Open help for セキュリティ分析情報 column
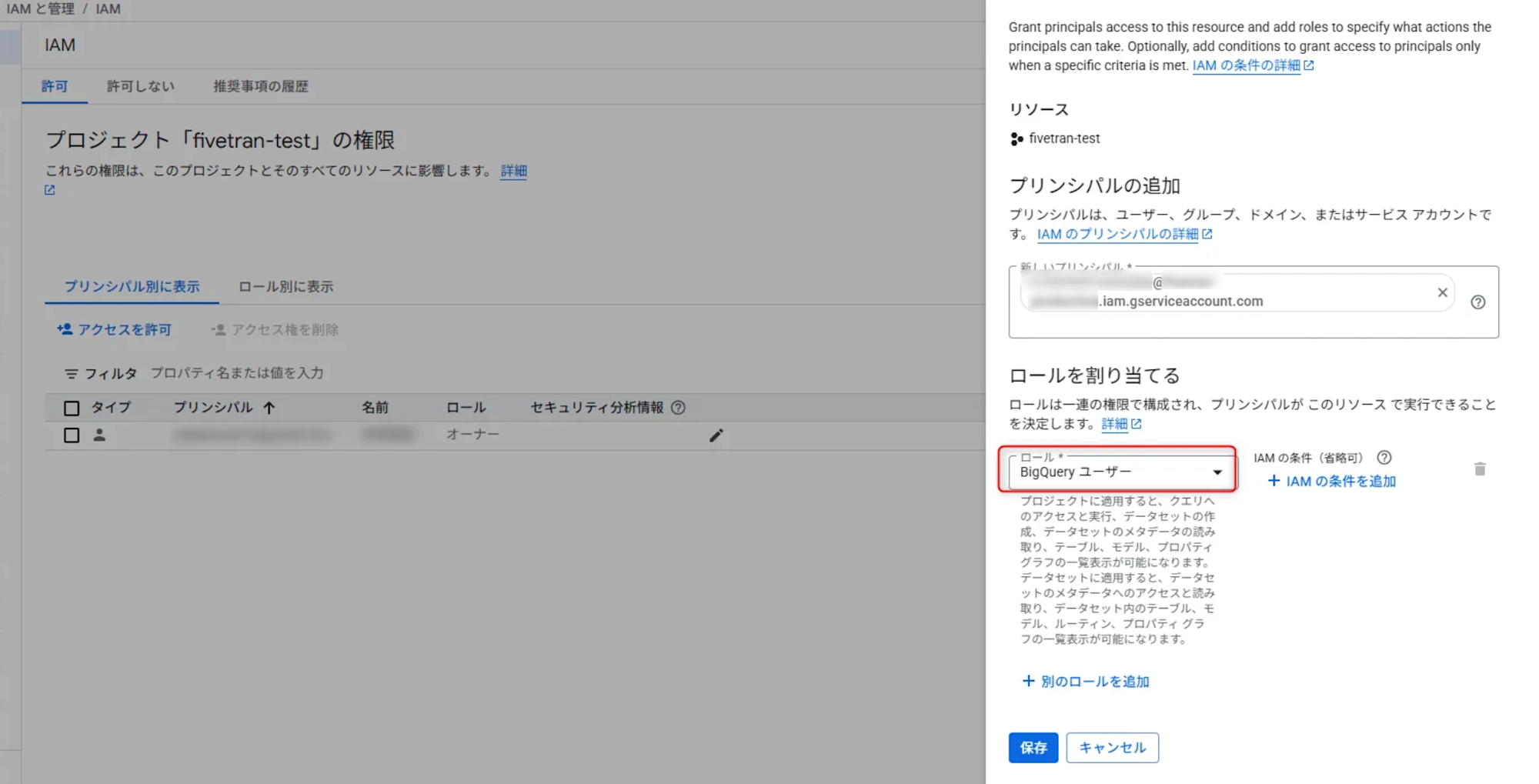 click(x=678, y=407)
